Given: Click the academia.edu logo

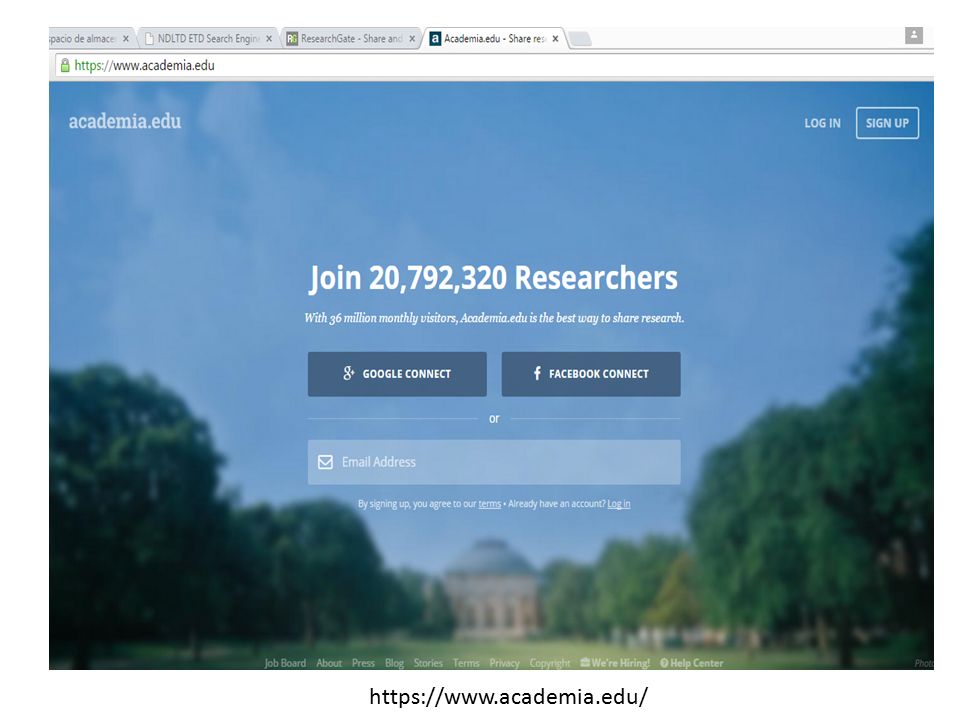Looking at the screenshot, I should 125,121.
